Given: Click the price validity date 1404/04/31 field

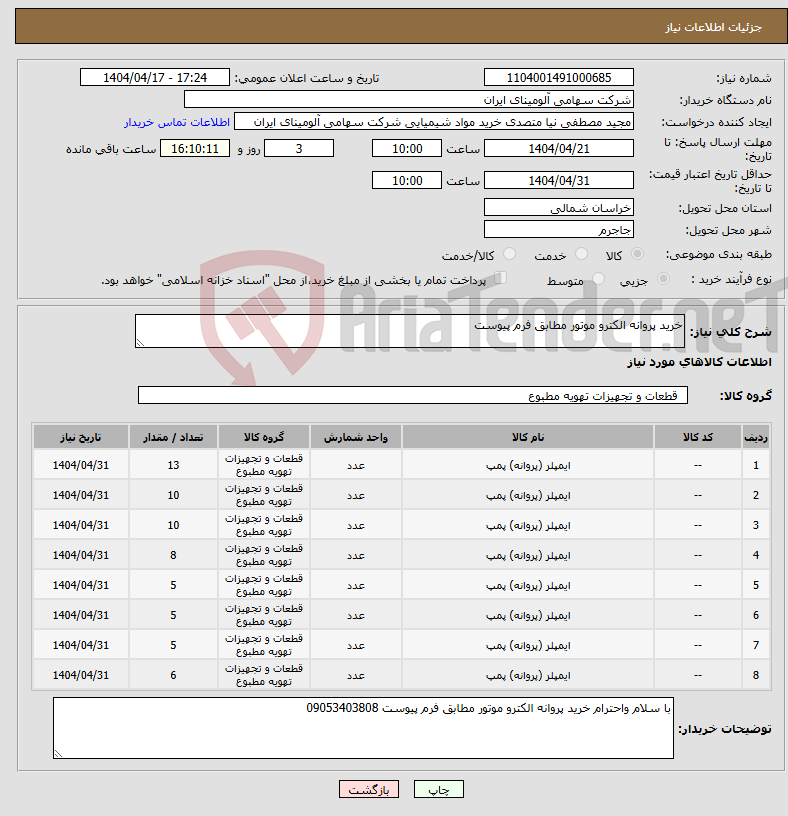Looking at the screenshot, I should click(558, 181).
